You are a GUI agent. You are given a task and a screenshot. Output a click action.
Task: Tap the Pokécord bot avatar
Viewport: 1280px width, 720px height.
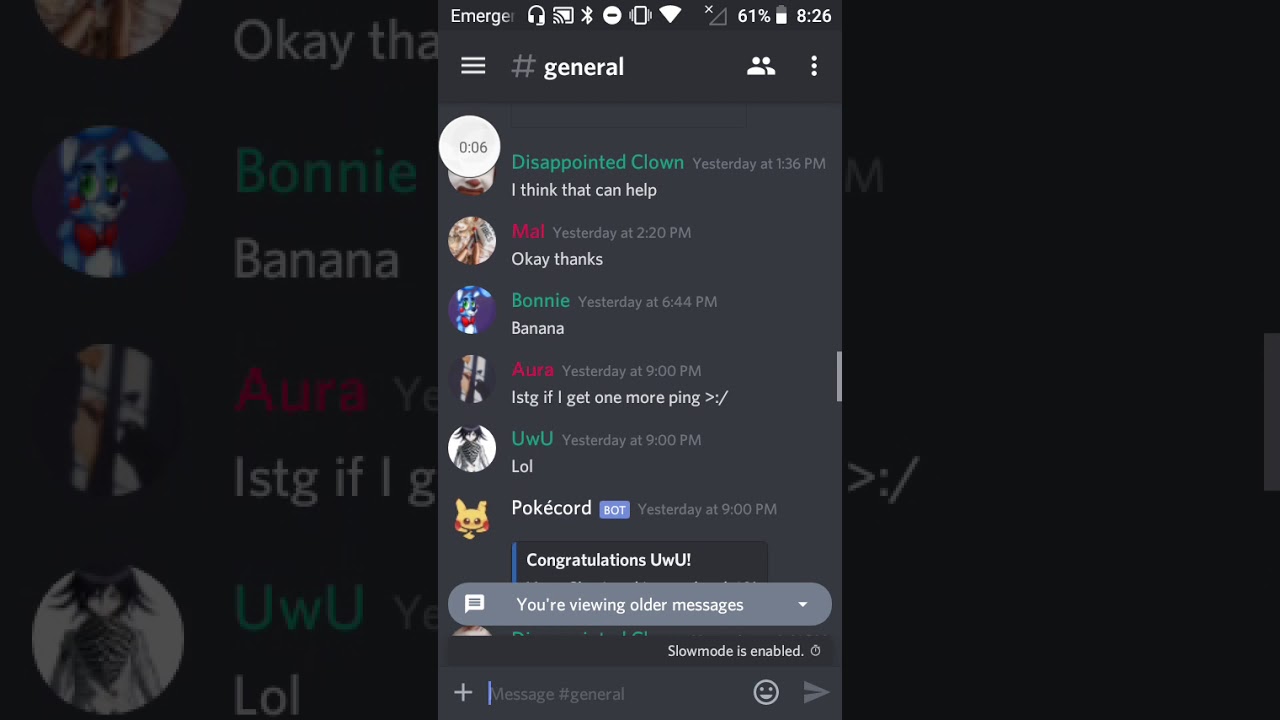click(471, 517)
